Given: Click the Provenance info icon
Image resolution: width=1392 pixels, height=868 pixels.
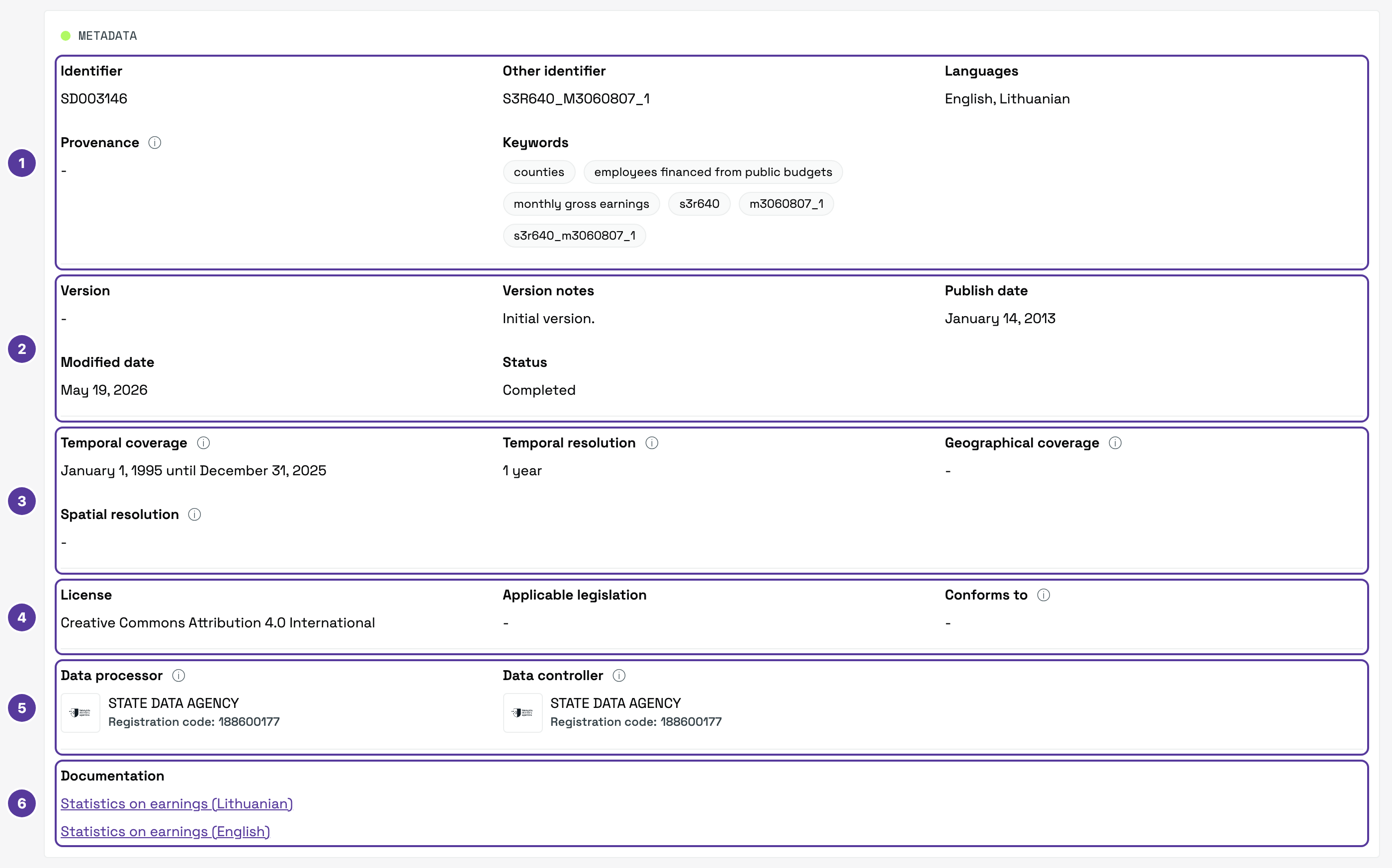Looking at the screenshot, I should (x=155, y=142).
